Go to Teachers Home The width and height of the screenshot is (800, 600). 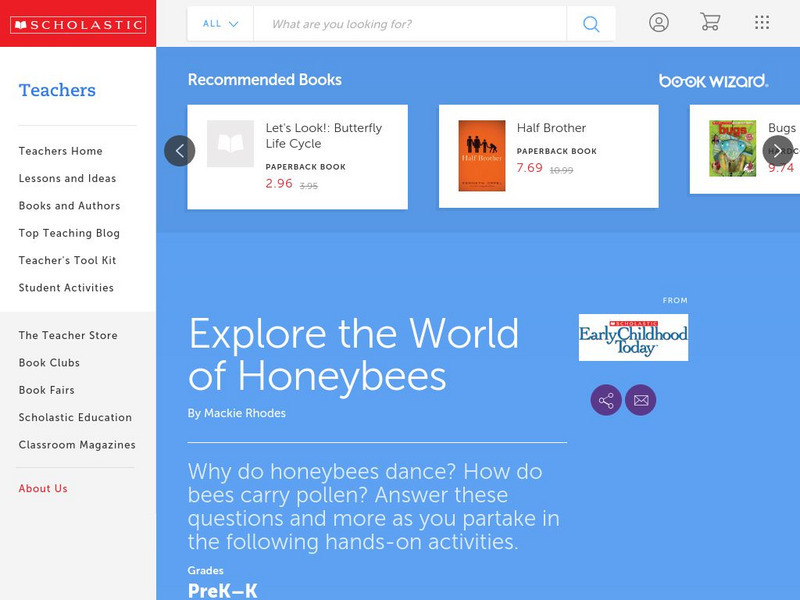point(61,151)
